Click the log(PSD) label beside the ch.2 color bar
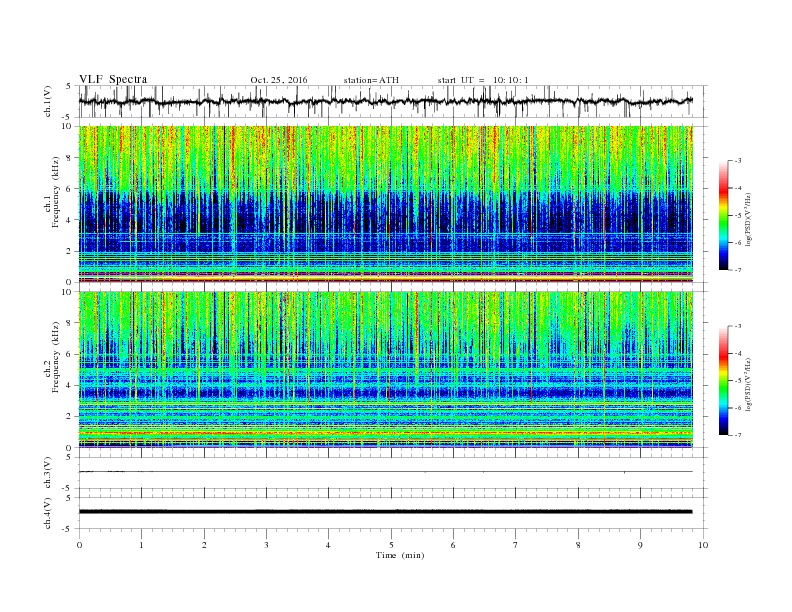Viewport: 792px width, 612px height. 749,384
